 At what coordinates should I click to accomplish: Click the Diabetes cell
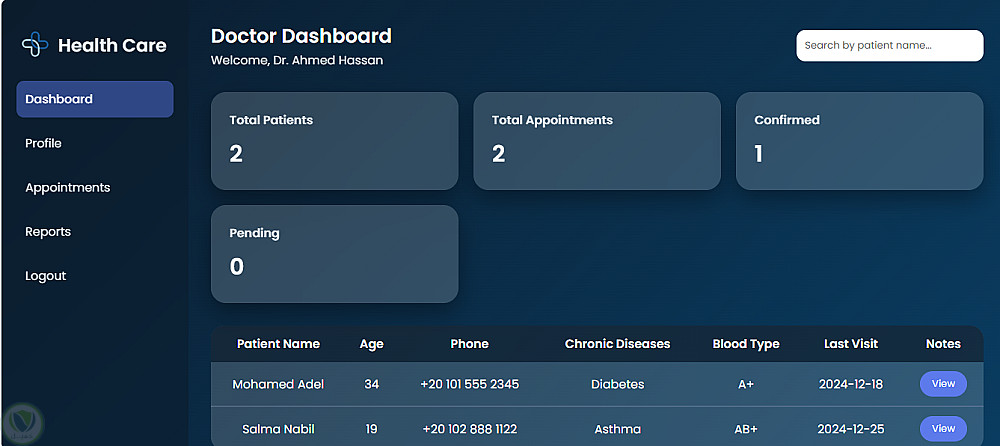pos(617,384)
